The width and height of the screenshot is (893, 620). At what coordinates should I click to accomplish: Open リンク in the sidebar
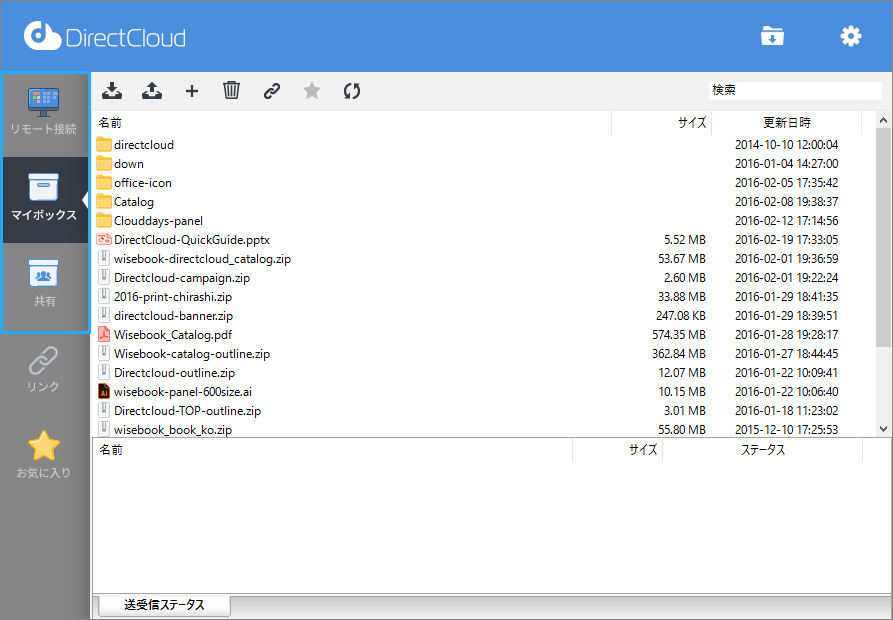43,369
